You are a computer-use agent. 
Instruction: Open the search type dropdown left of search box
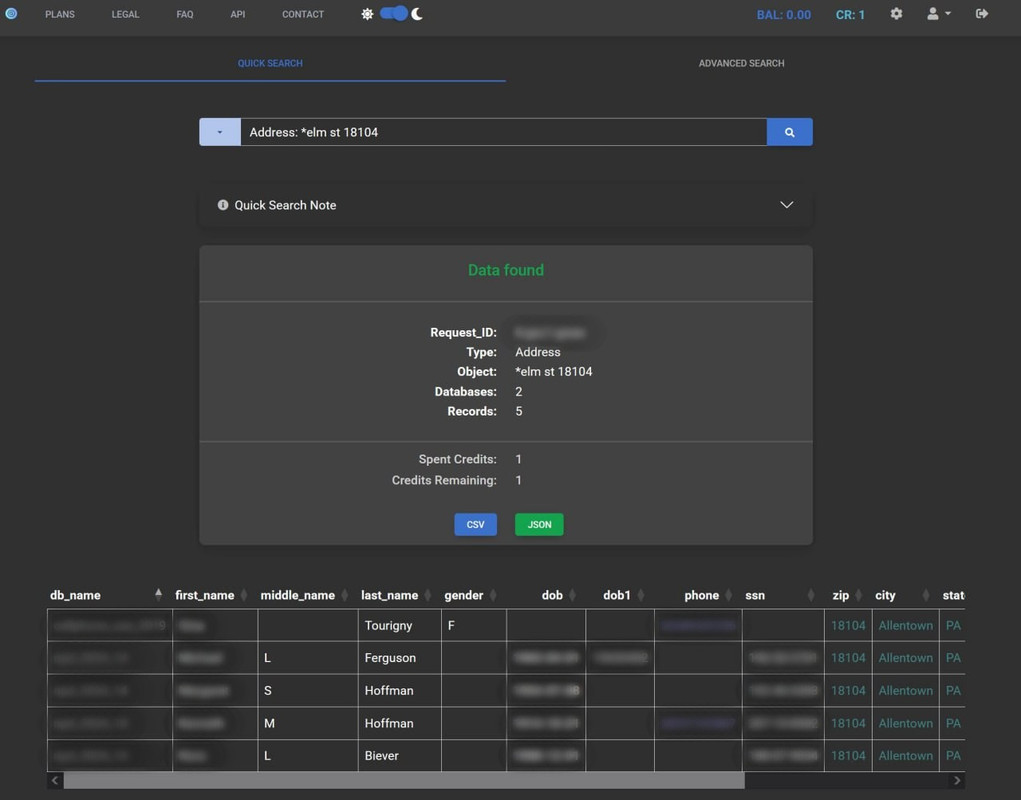click(220, 132)
